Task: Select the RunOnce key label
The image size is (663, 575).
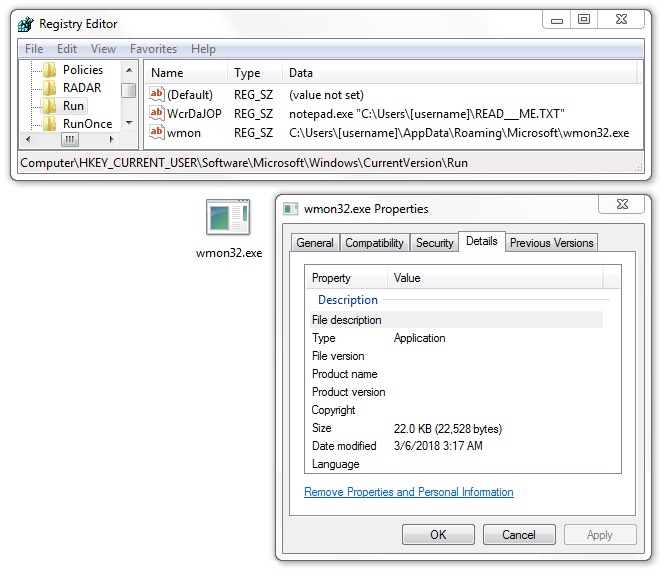Action: 88,124
